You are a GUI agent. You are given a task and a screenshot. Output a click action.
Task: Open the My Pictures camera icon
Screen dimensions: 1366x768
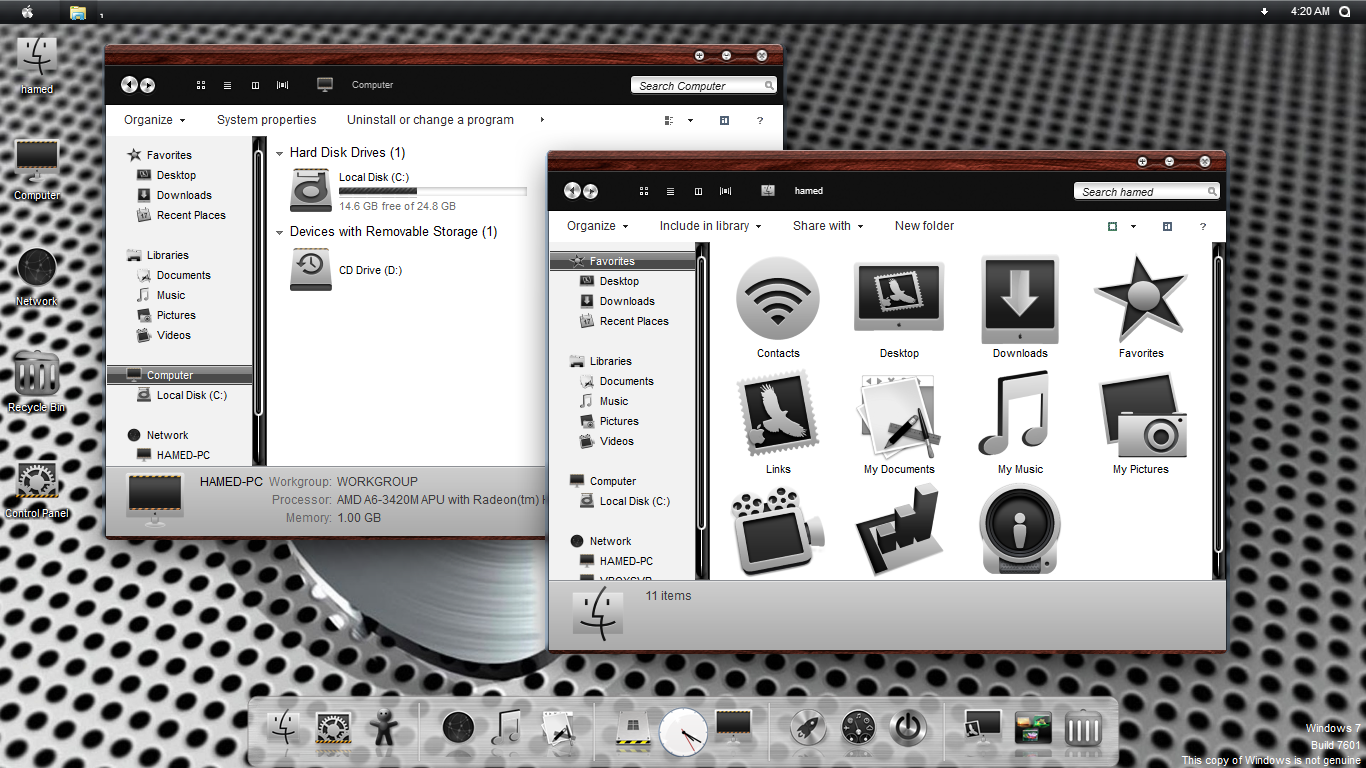[x=1141, y=414]
